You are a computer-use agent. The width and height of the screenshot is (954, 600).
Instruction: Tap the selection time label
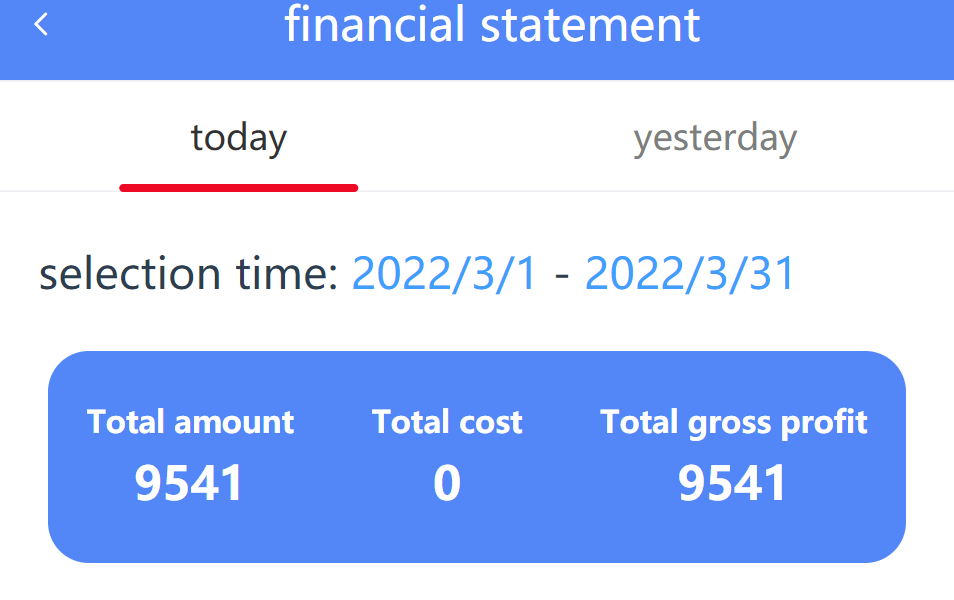pos(189,274)
